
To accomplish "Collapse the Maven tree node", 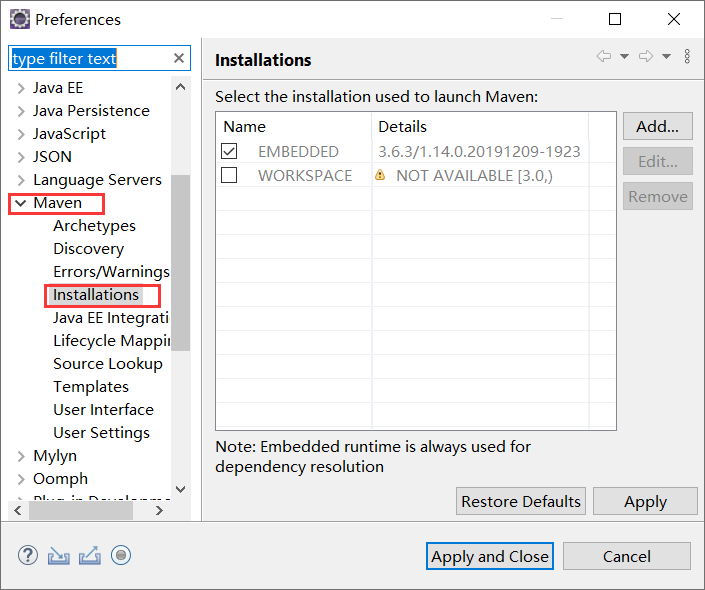I will (x=21, y=203).
